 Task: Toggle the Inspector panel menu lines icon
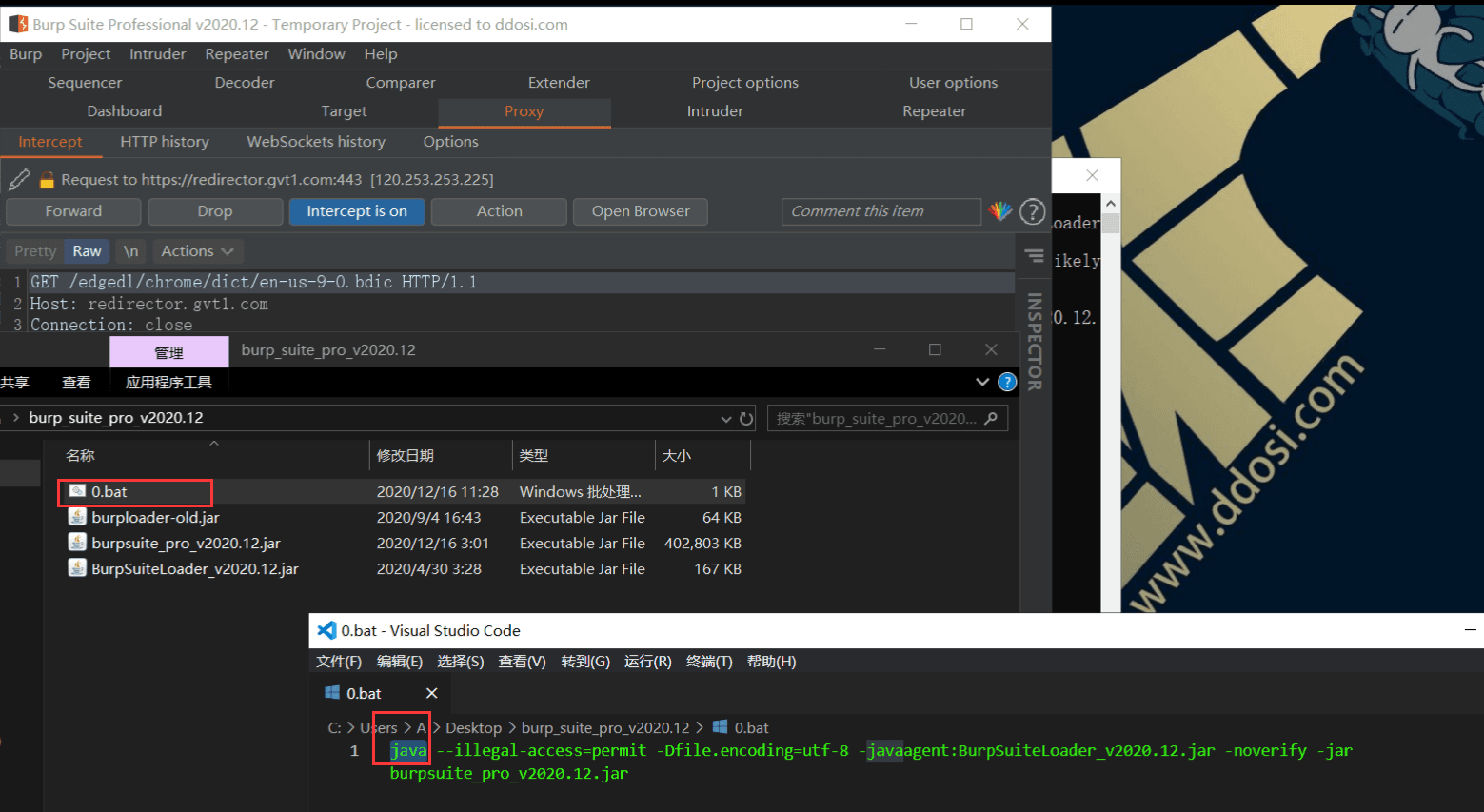tap(1034, 256)
